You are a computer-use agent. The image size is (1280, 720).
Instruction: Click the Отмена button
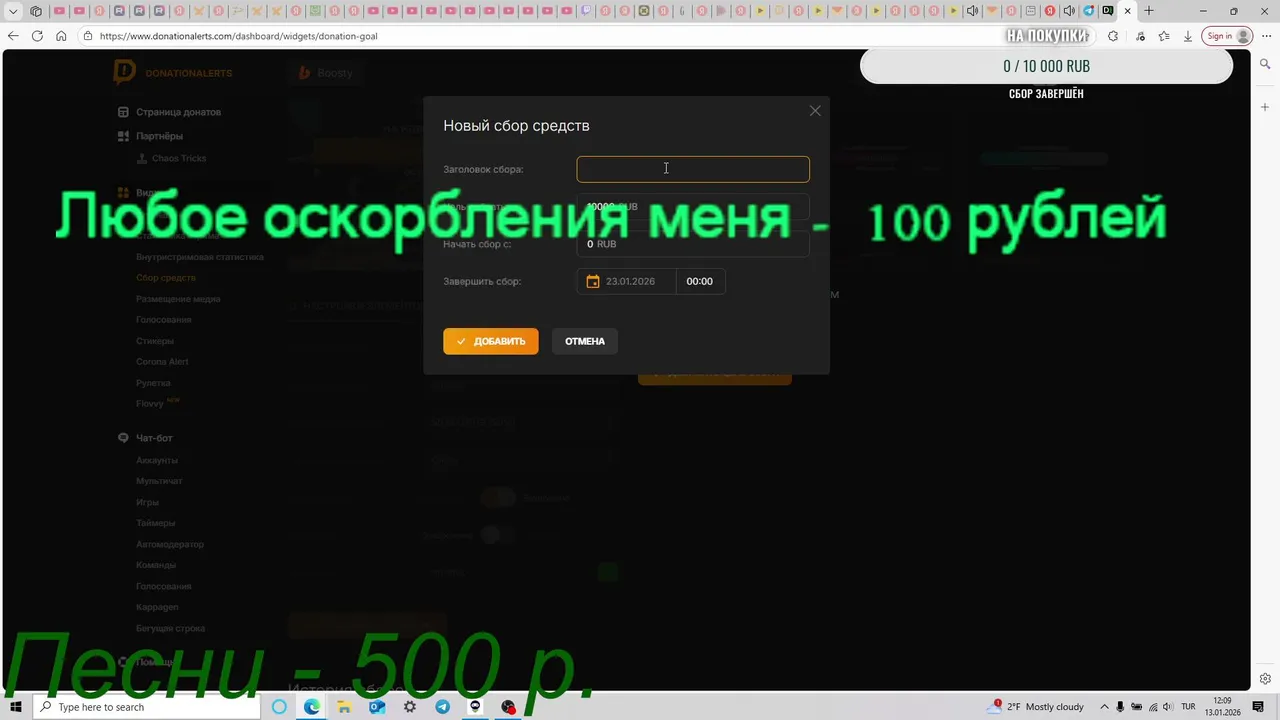point(585,341)
